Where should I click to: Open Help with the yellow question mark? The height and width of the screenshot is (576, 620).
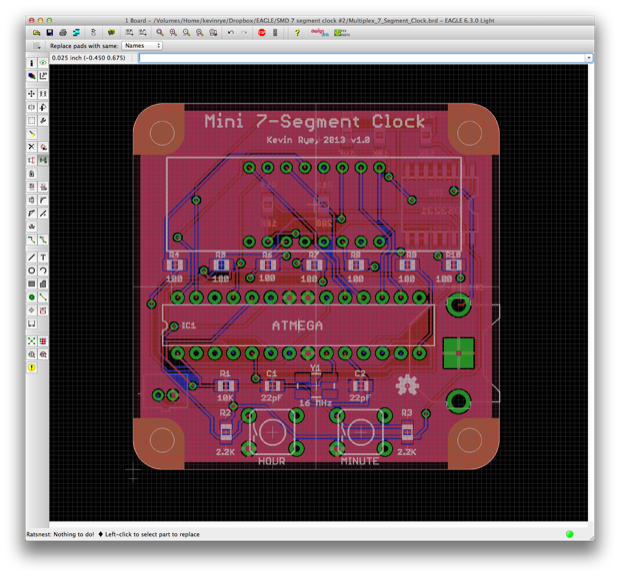click(297, 32)
